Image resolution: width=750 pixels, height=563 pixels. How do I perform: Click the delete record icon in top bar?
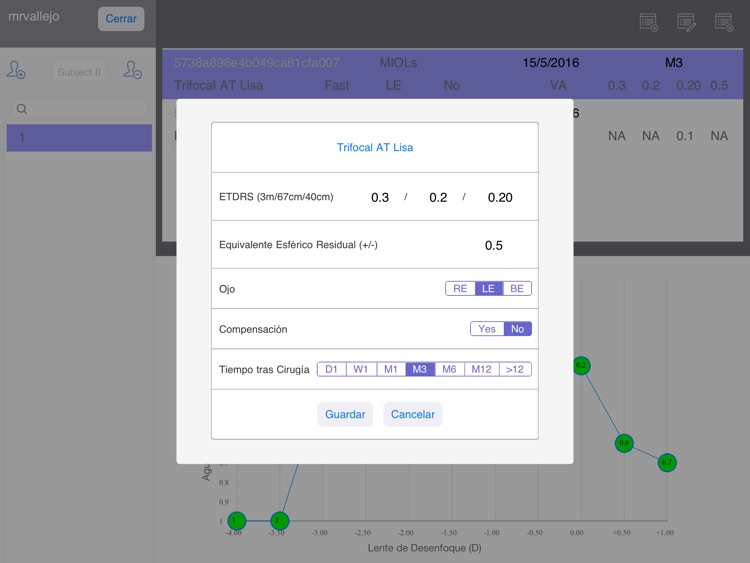[x=724, y=22]
